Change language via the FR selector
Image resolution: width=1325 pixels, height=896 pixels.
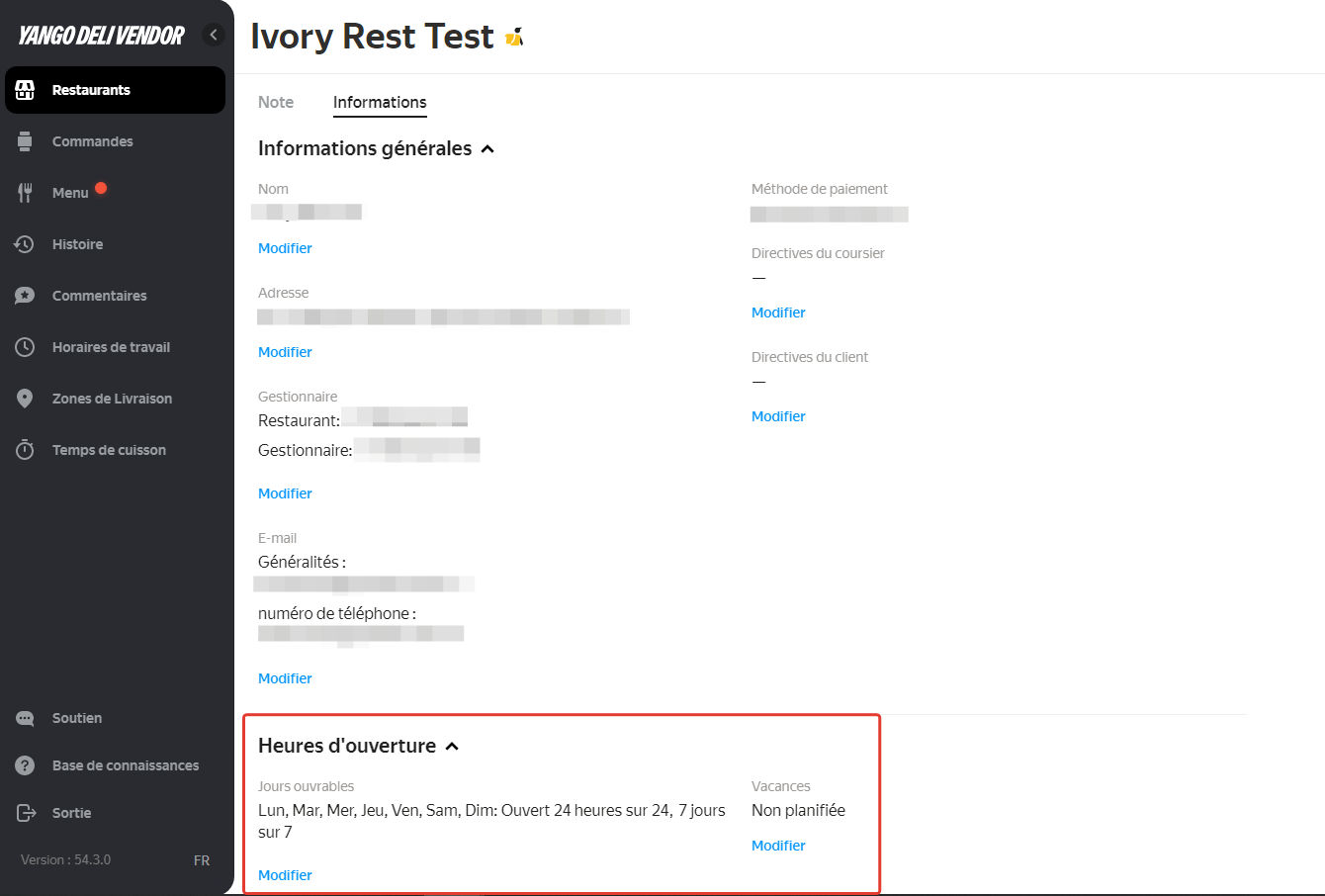pyautogui.click(x=202, y=860)
